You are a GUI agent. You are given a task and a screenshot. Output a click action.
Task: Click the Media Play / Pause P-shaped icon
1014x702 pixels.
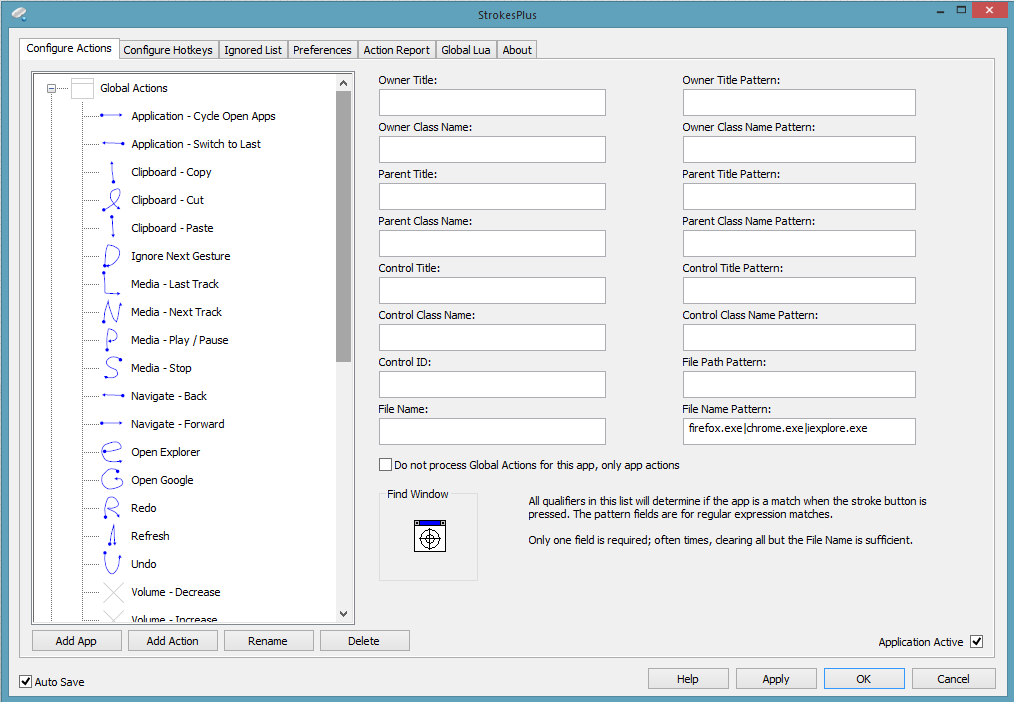click(x=111, y=340)
